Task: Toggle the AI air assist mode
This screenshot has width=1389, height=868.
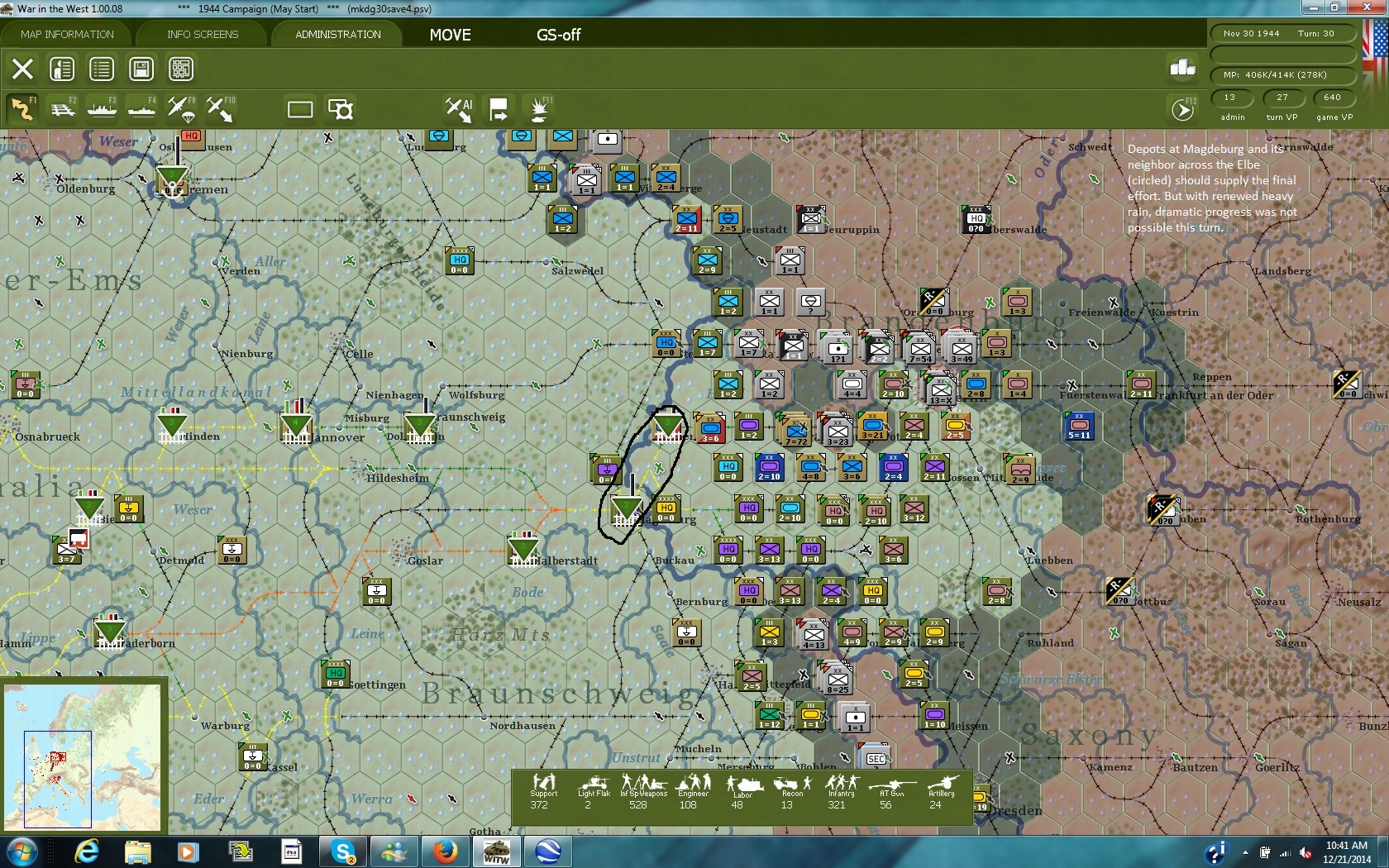Action: (457, 108)
